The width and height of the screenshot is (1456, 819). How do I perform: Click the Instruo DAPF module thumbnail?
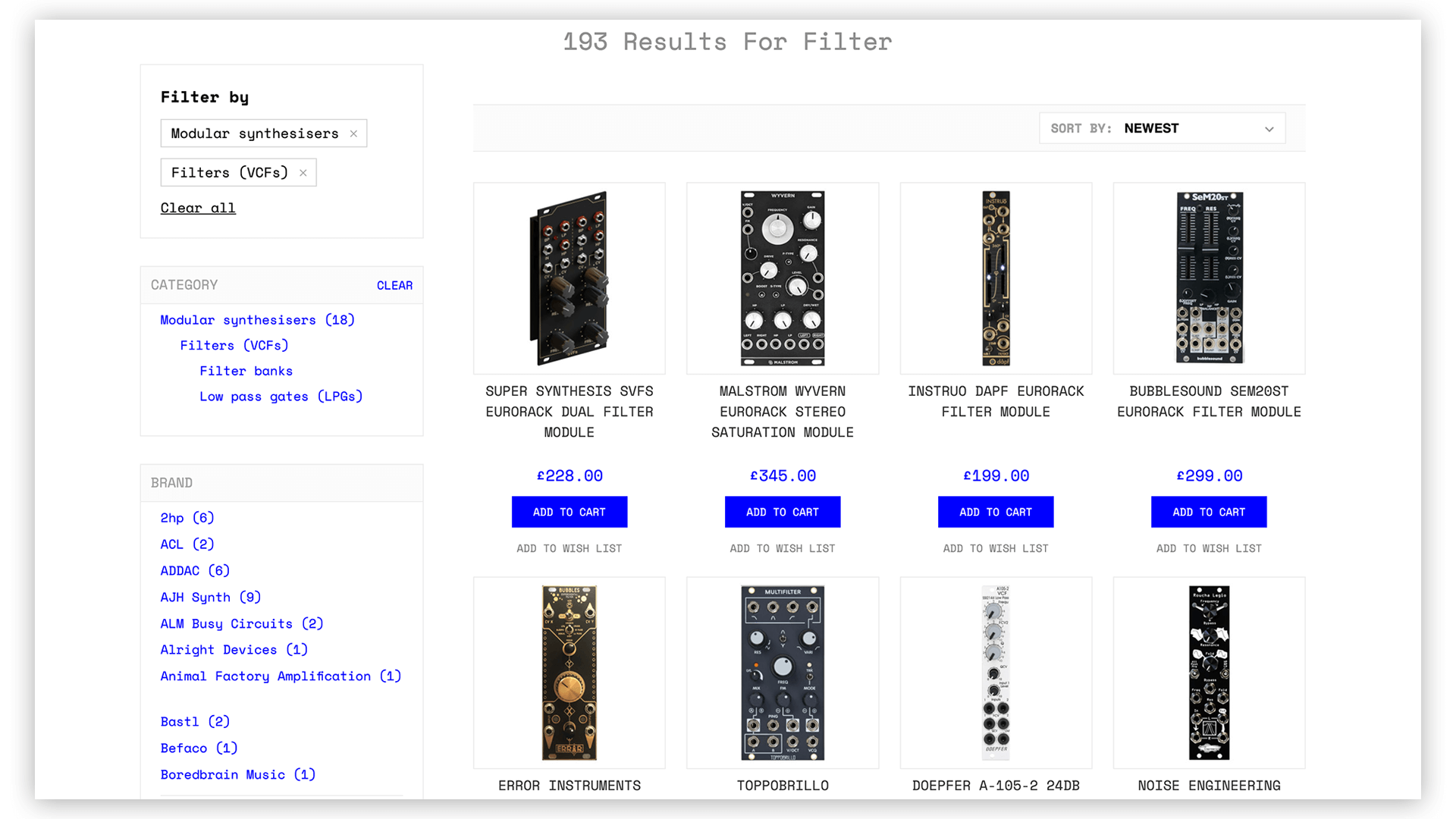tap(996, 278)
